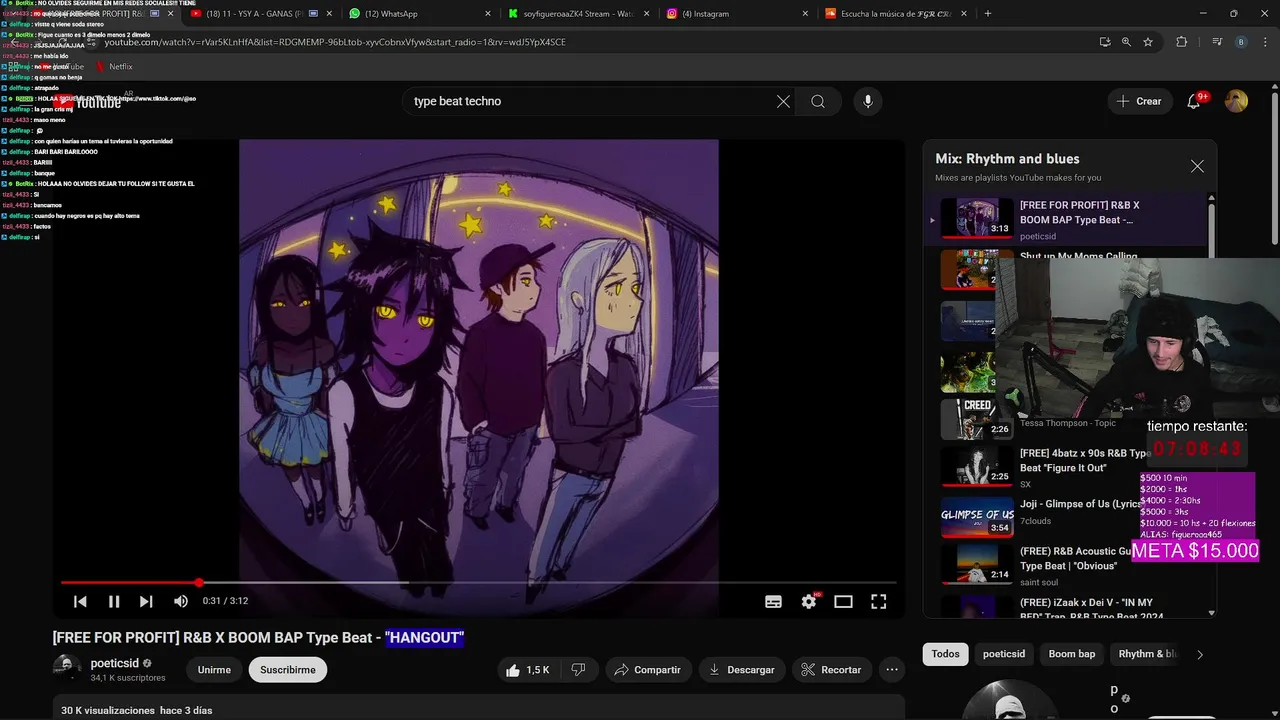Click the '30 K visualizaciones' description text
Image resolution: width=1280 pixels, height=720 pixels.
tap(108, 710)
